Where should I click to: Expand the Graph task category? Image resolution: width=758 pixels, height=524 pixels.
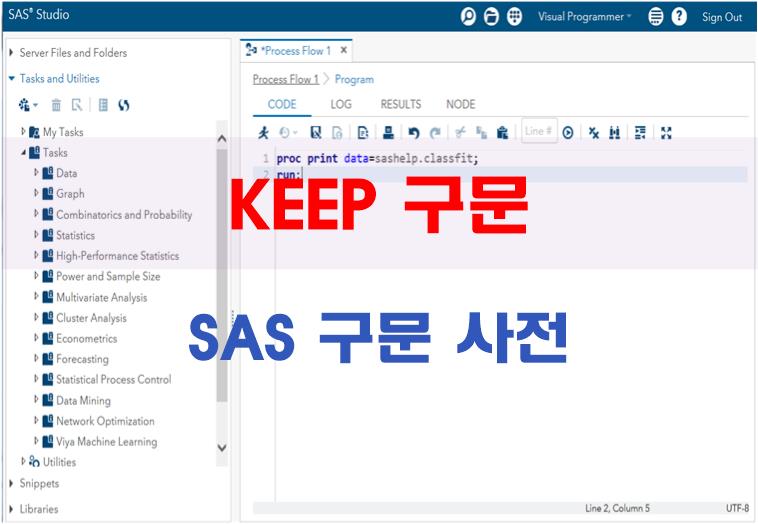coord(36,193)
